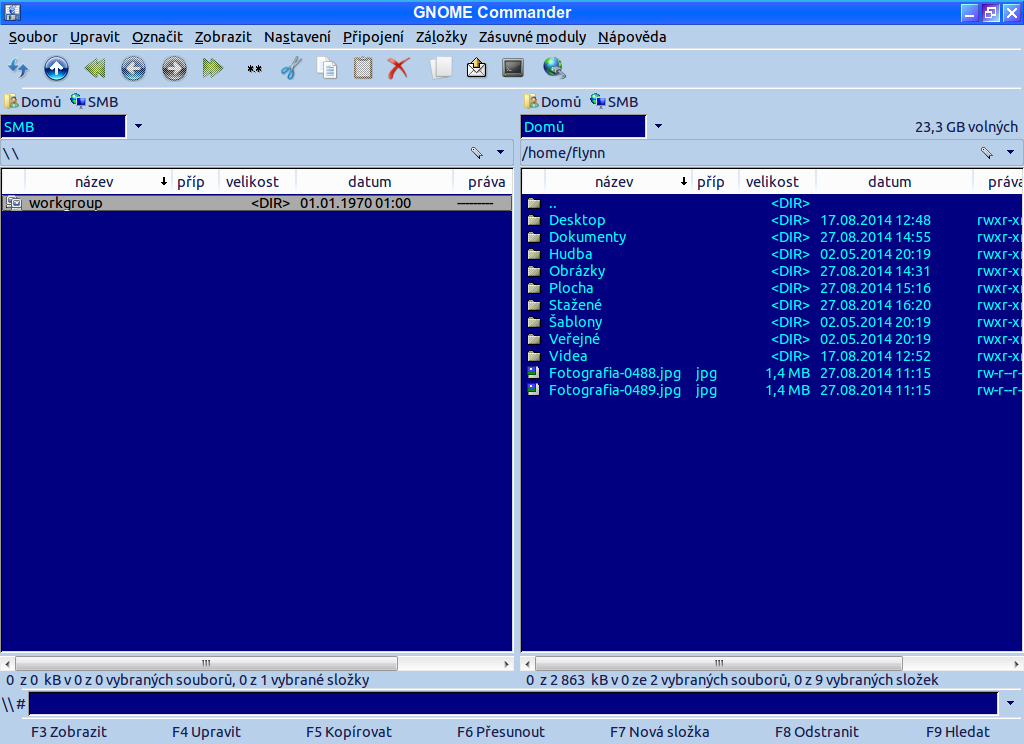Screen dimensions: 1024x744
Task: Select the parent directory '..' entry
Action: click(x=773, y=203)
